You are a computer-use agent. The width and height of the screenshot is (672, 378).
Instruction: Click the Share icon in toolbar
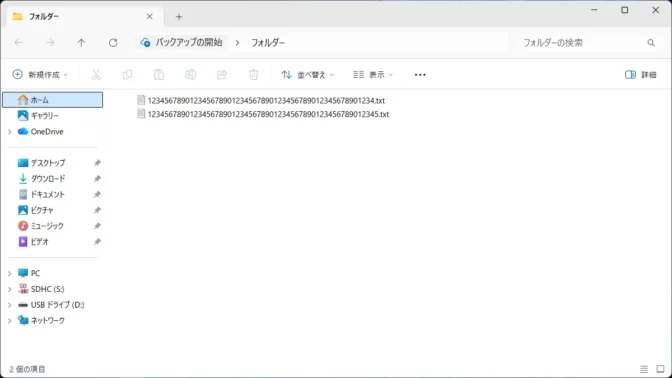[222, 75]
